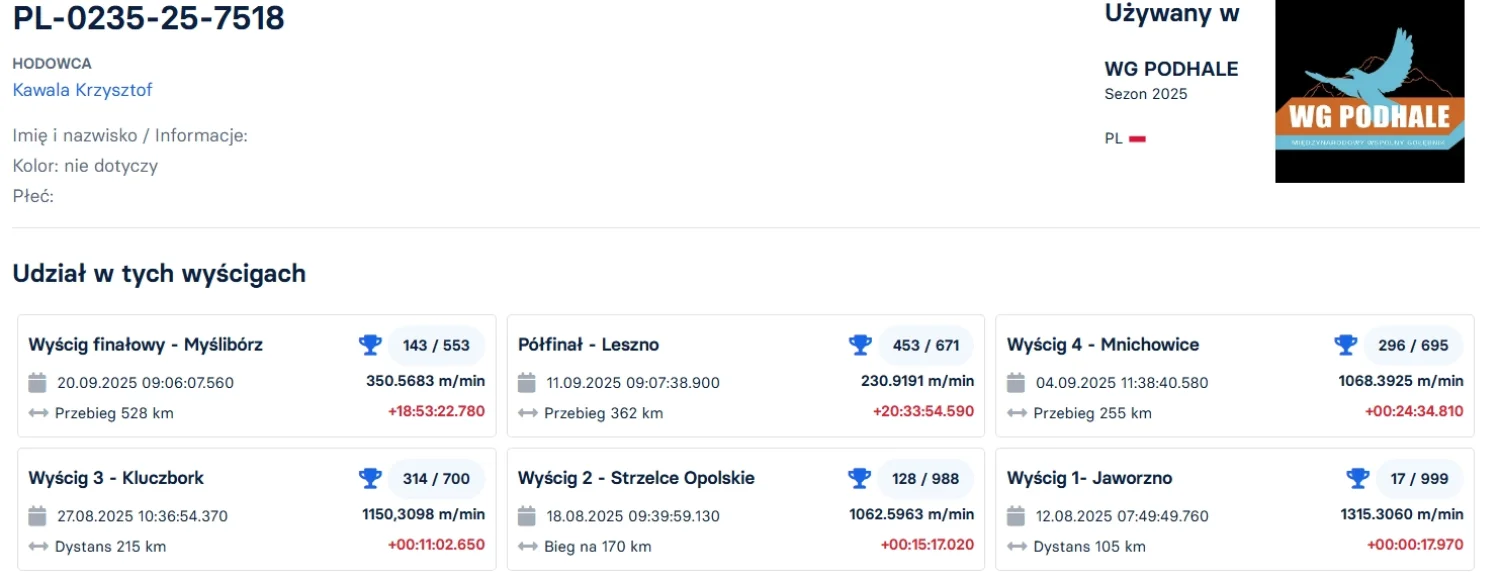Click the Polish flag icon next to PL
This screenshot has width=1500, height=584.
pos(1137,139)
